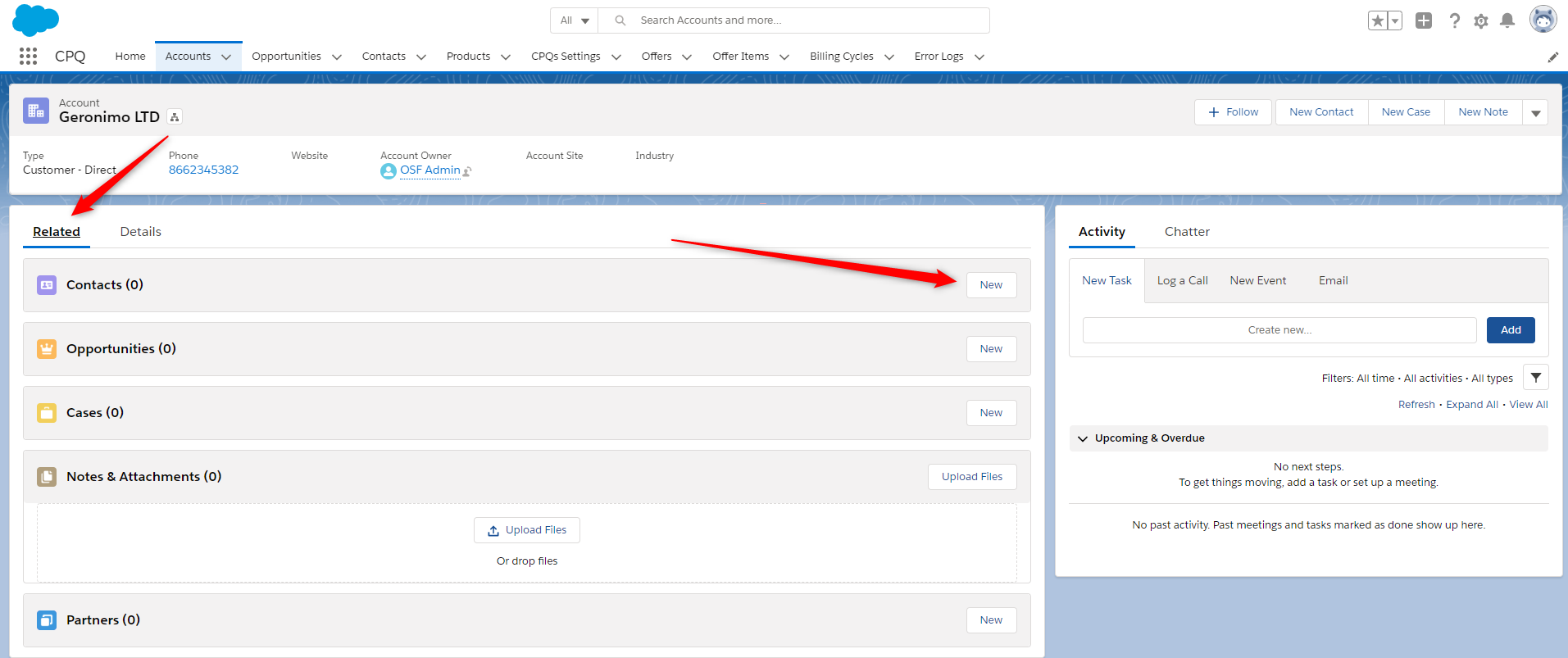Open the Setup gear icon
Screen dimensions: 1568x658
[x=1481, y=20]
